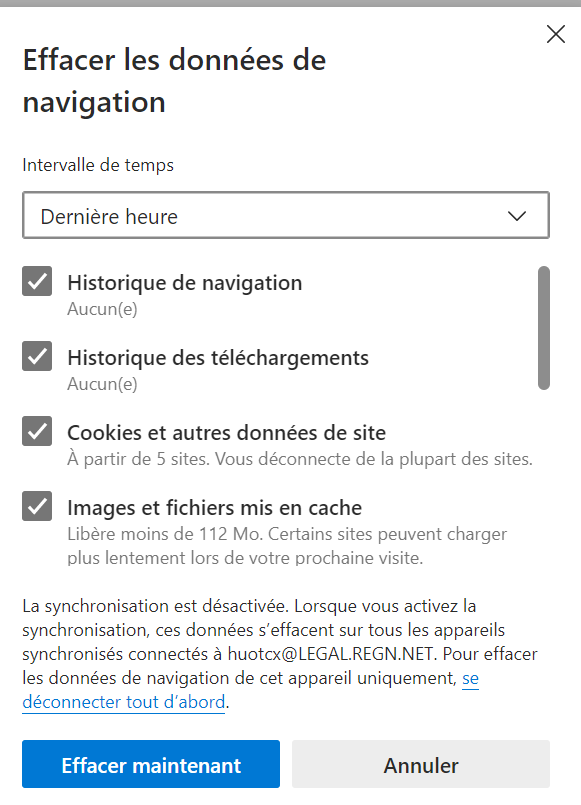Click the vertical scrollbar thumb in the list
581x805 pixels.
[544, 328]
